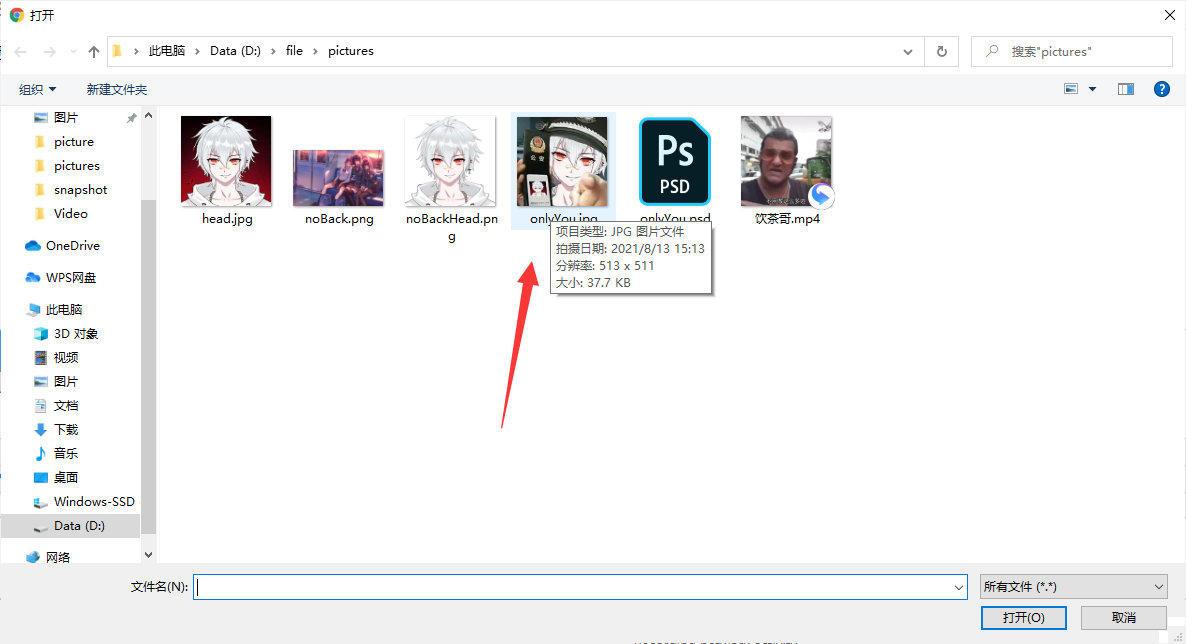The height and width of the screenshot is (644, 1186).
Task: Open OneDrive in the sidebar
Action: 72,245
